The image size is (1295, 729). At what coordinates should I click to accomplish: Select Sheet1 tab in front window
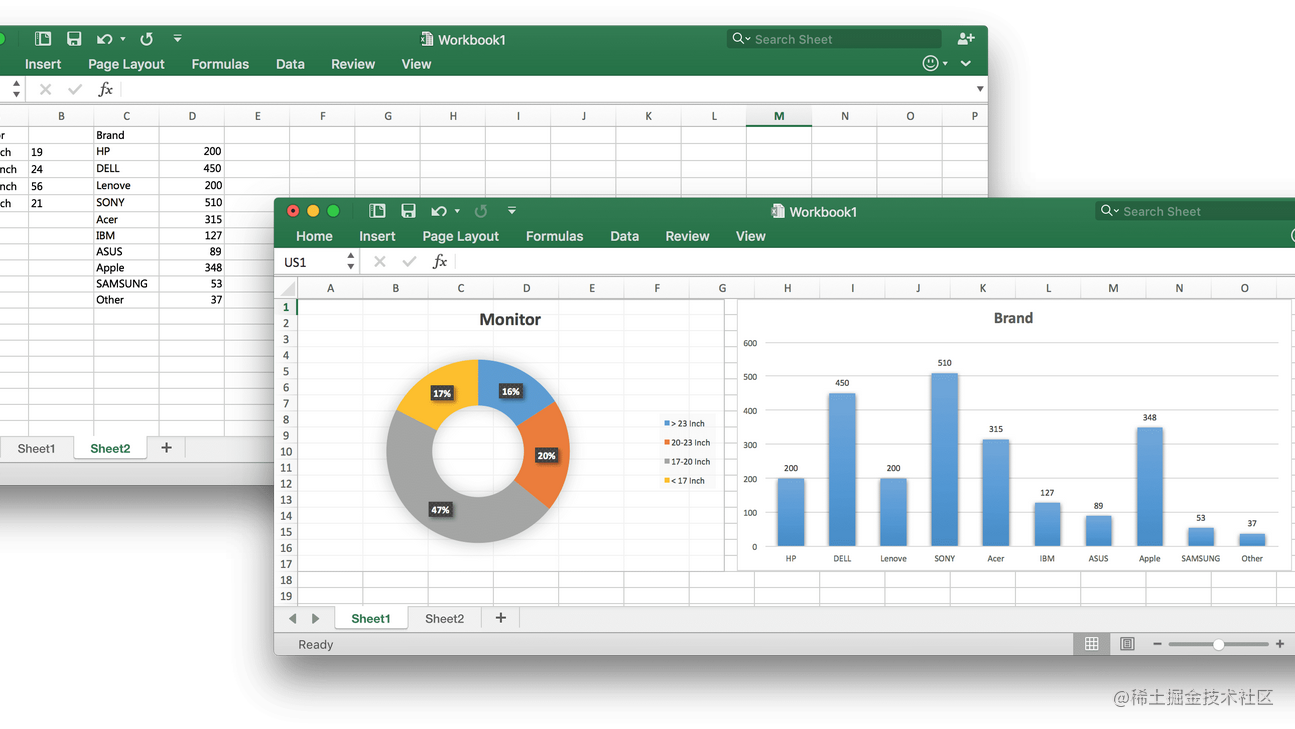370,619
